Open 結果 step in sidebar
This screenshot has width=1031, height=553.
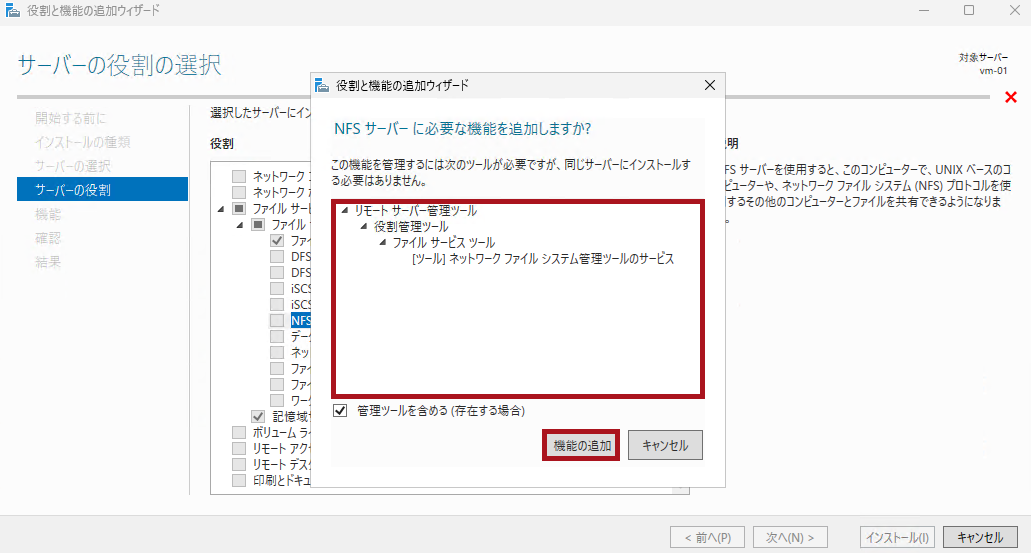pos(48,262)
